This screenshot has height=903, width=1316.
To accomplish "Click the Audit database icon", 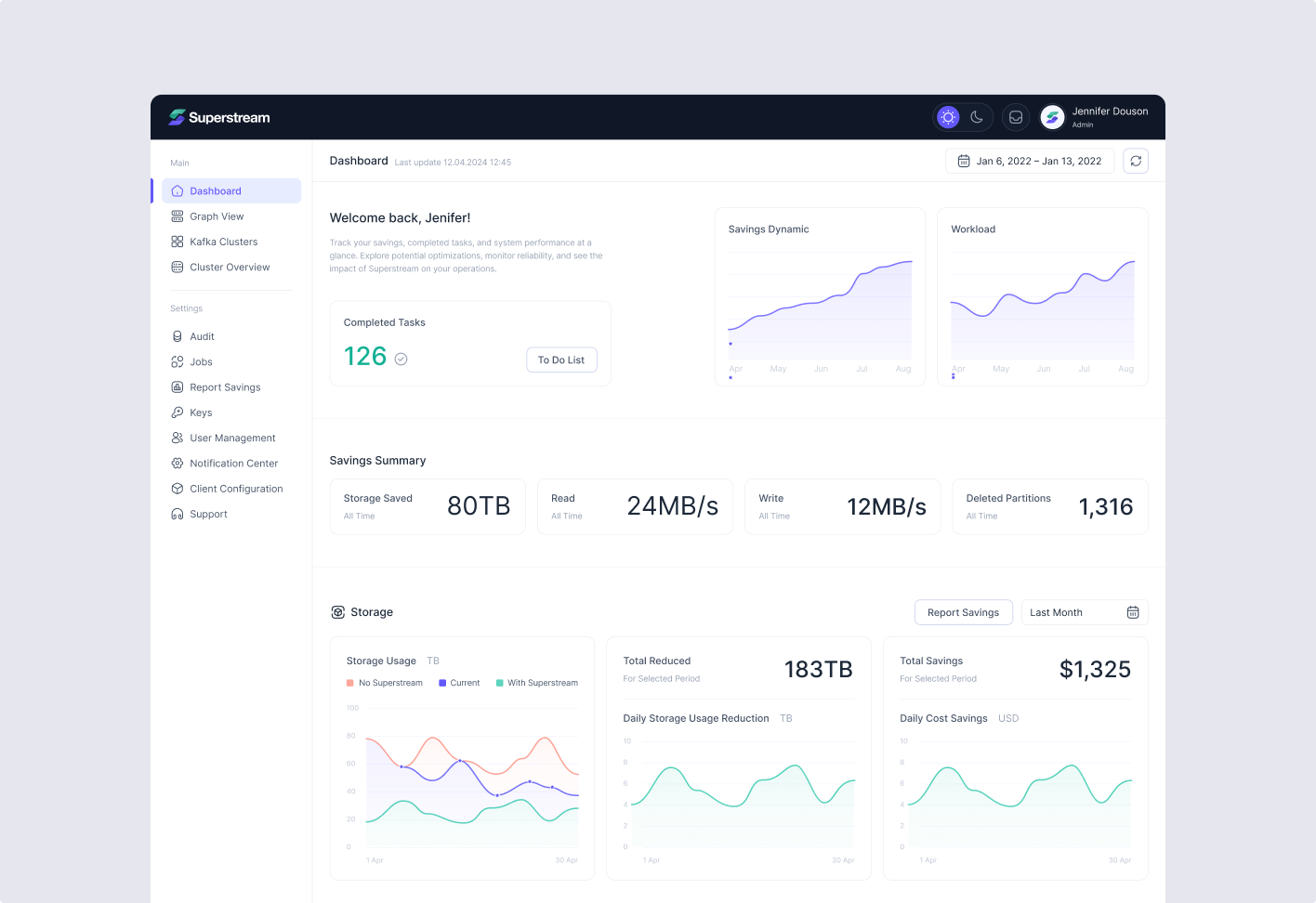I will pos(178,336).
